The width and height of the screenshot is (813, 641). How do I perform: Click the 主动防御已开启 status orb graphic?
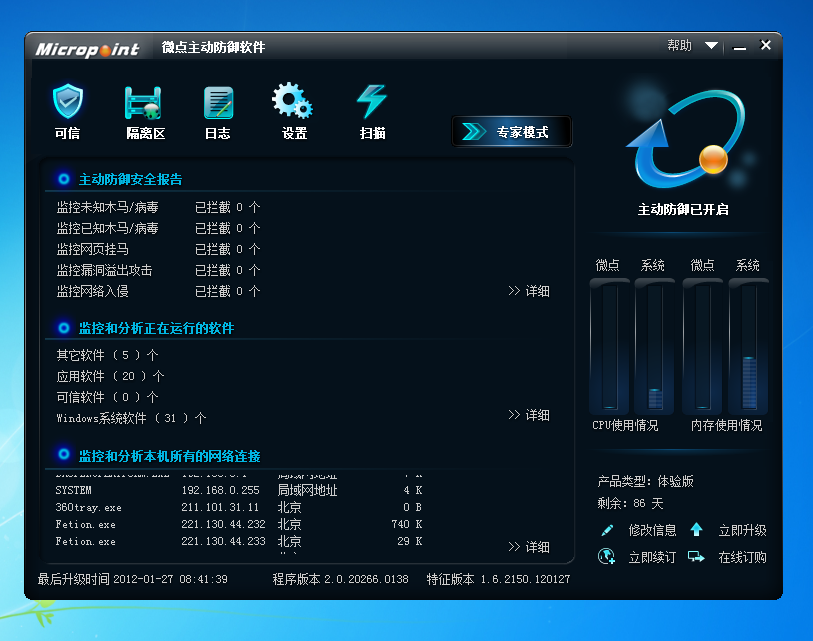pyautogui.click(x=685, y=138)
